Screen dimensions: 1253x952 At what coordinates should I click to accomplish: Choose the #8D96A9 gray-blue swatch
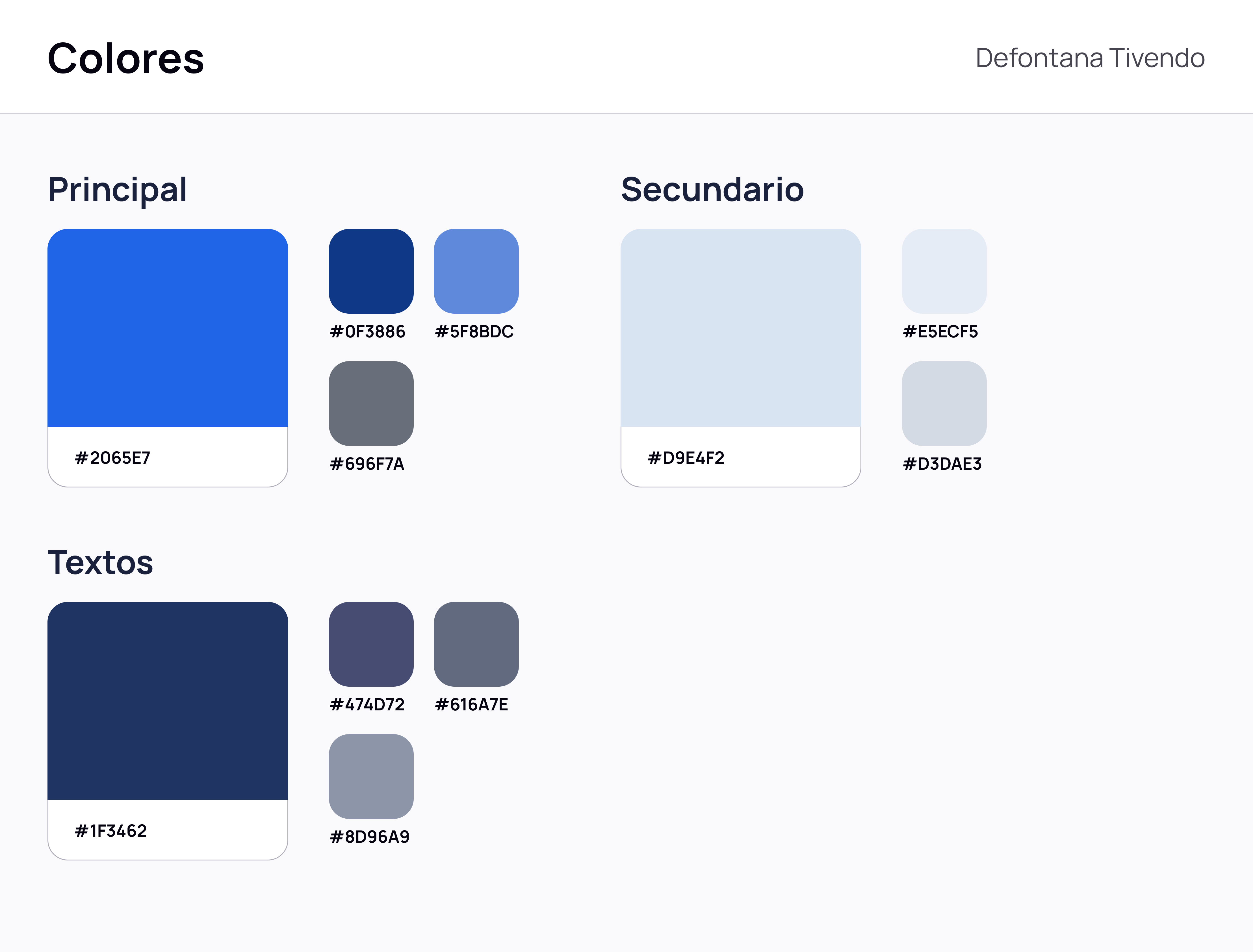(x=371, y=776)
